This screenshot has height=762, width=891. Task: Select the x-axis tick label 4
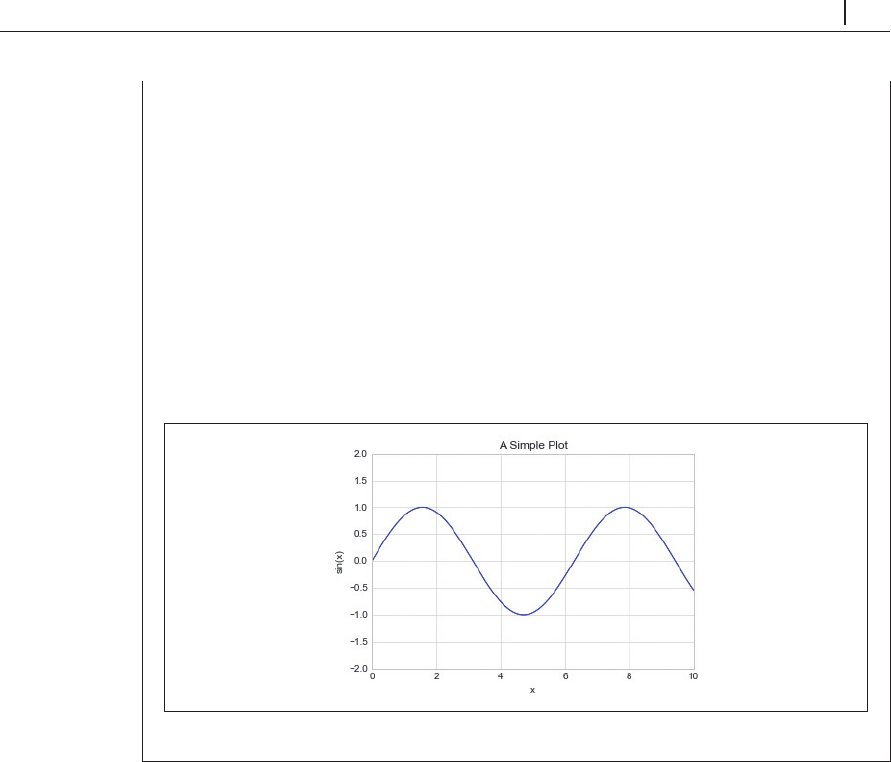pyautogui.click(x=501, y=677)
